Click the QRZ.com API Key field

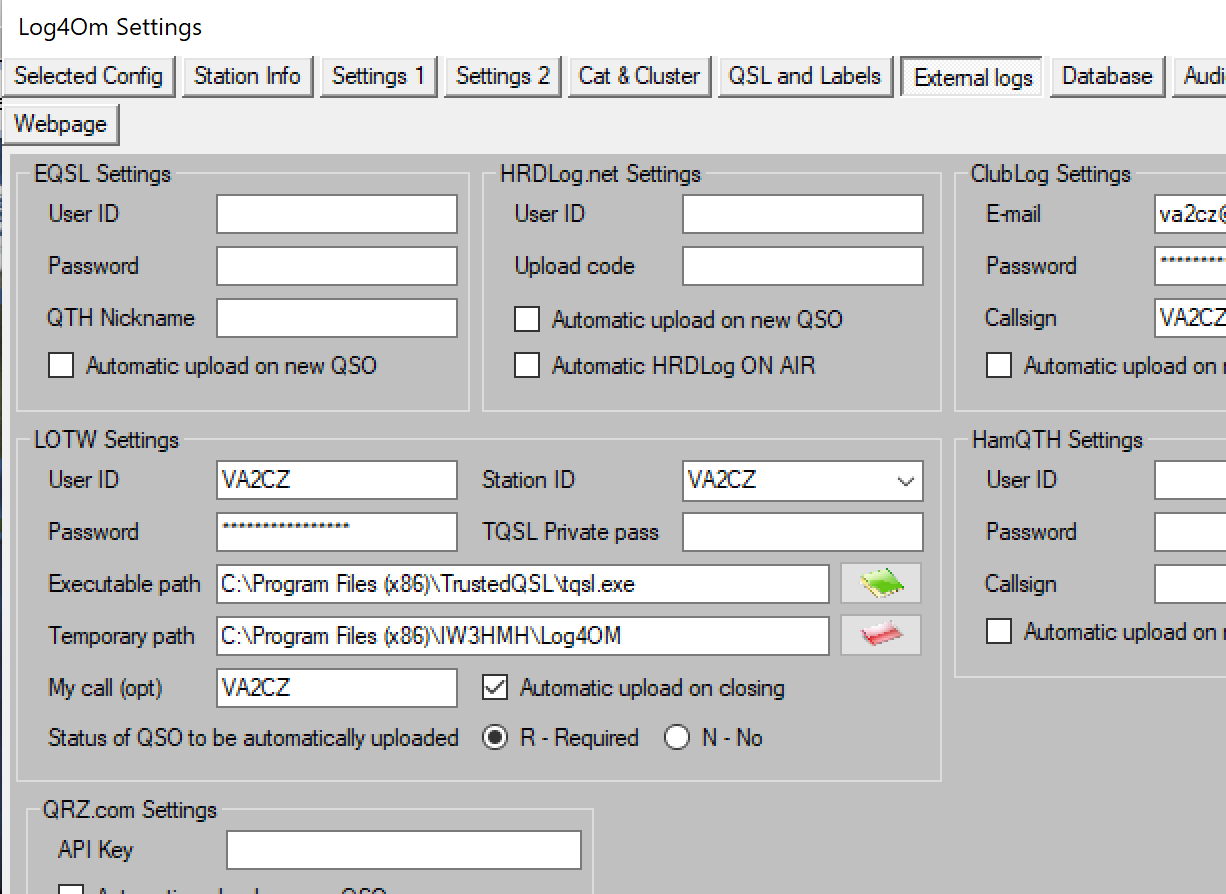click(x=404, y=850)
